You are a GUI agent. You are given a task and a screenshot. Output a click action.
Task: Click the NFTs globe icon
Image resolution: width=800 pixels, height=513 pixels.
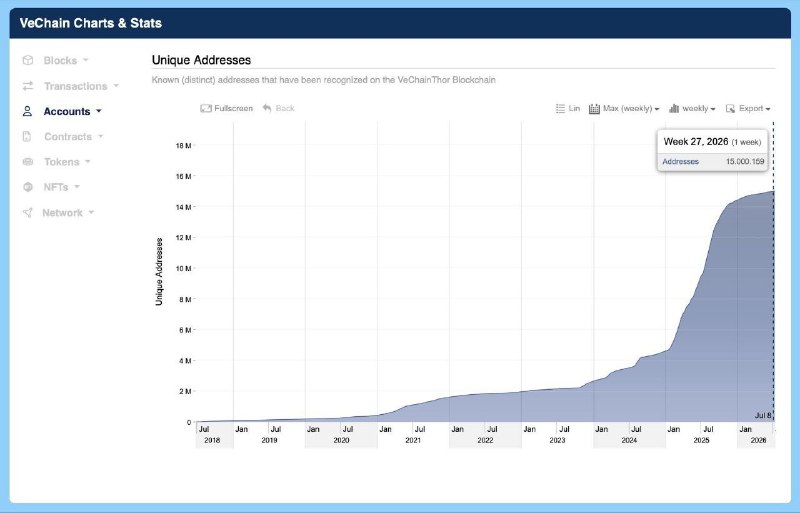tap(28, 187)
